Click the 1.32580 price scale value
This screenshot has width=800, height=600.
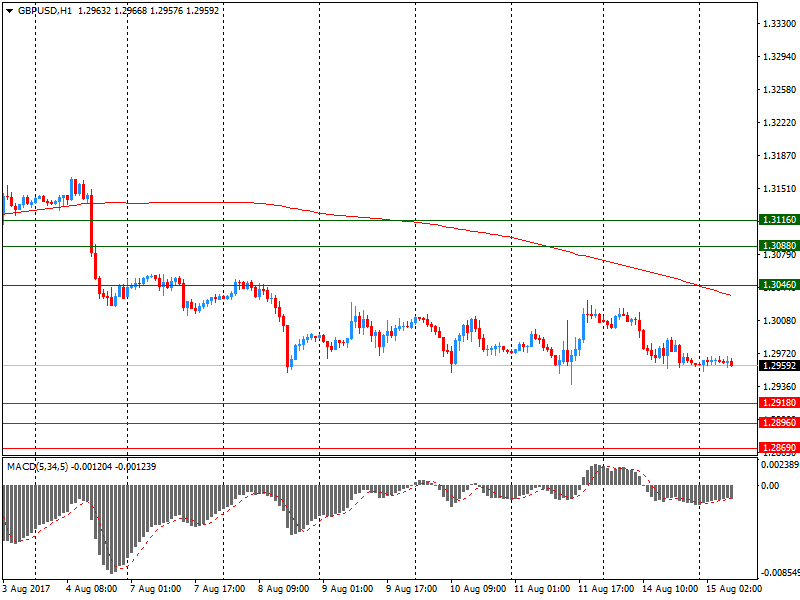(780, 90)
